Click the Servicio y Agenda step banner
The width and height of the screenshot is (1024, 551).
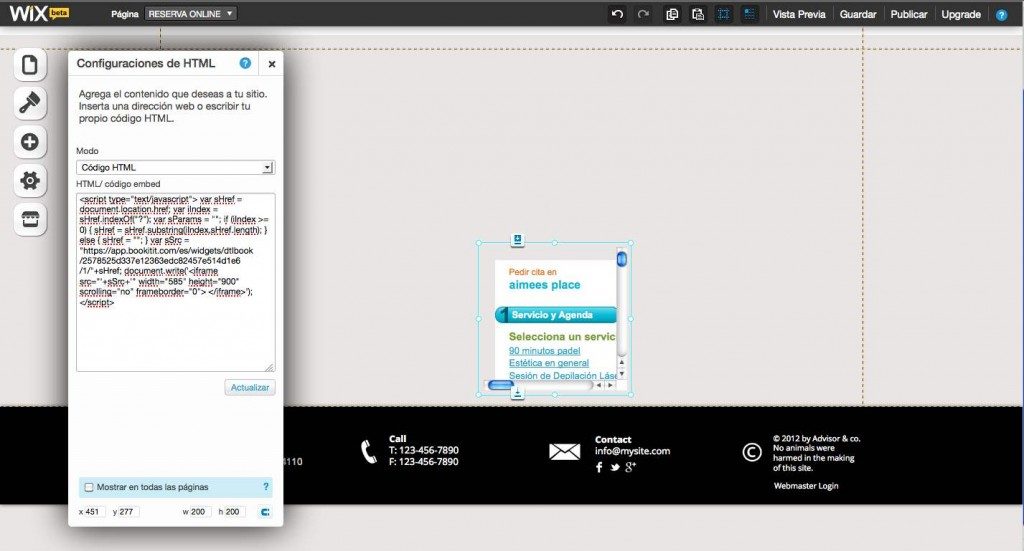click(x=556, y=315)
